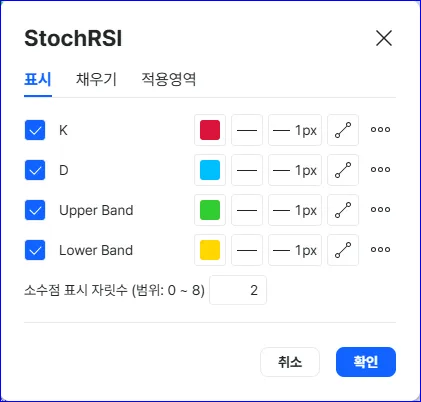The image size is (421, 402).
Task: Disable the Upper Band checkbox
Action: pyautogui.click(x=35, y=210)
